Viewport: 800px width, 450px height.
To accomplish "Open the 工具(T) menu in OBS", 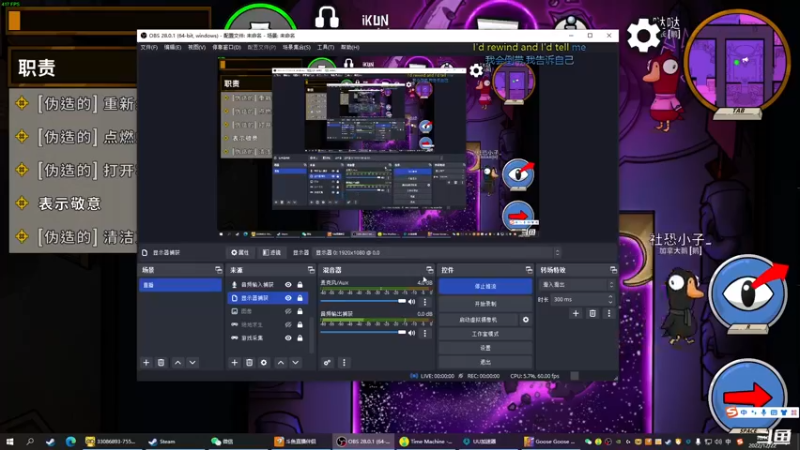I will tap(326, 47).
